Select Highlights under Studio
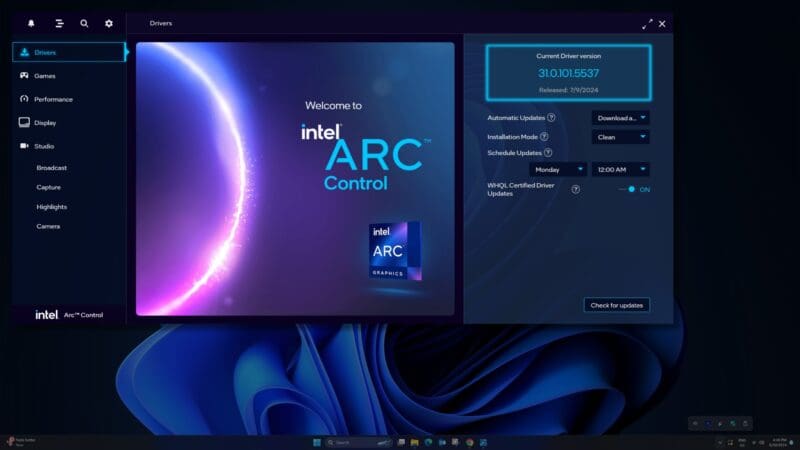800x450 pixels. [x=52, y=207]
